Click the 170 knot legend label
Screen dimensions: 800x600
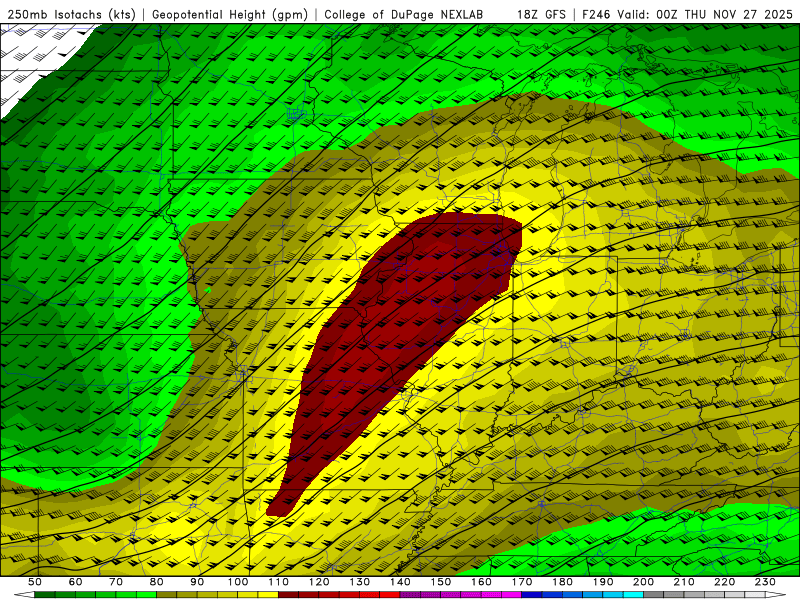[x=522, y=582]
